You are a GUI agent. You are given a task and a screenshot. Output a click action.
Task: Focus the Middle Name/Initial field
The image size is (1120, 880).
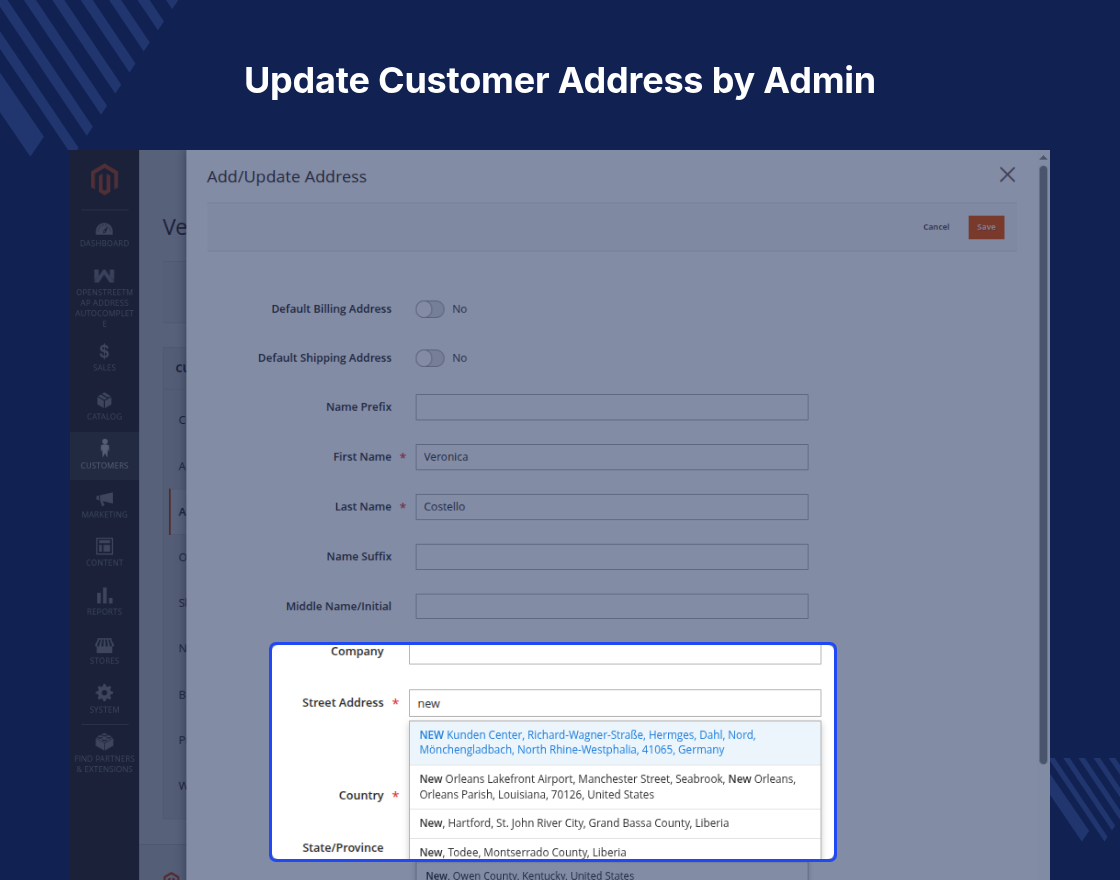[612, 606]
